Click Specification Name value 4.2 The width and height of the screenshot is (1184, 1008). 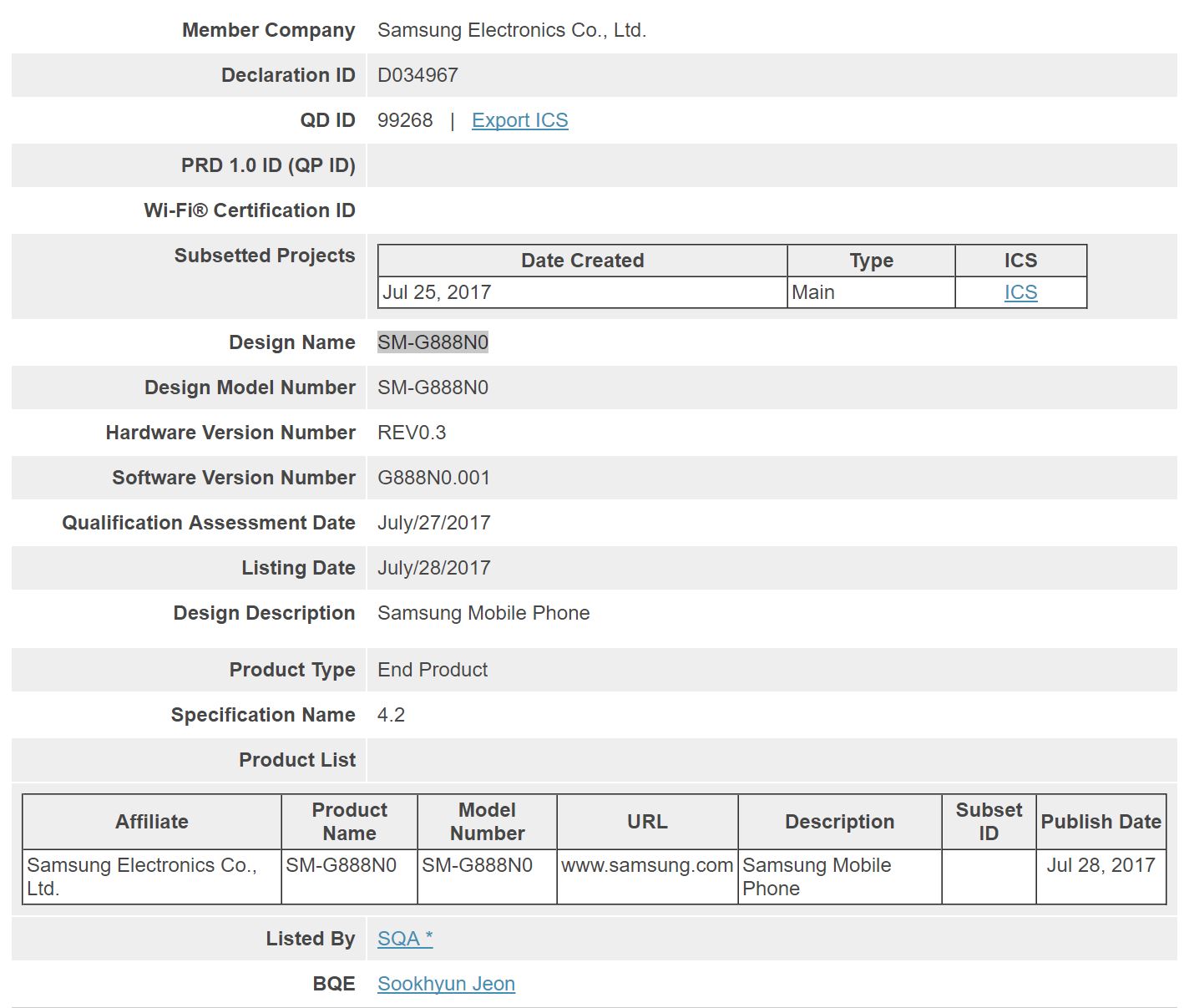[391, 715]
